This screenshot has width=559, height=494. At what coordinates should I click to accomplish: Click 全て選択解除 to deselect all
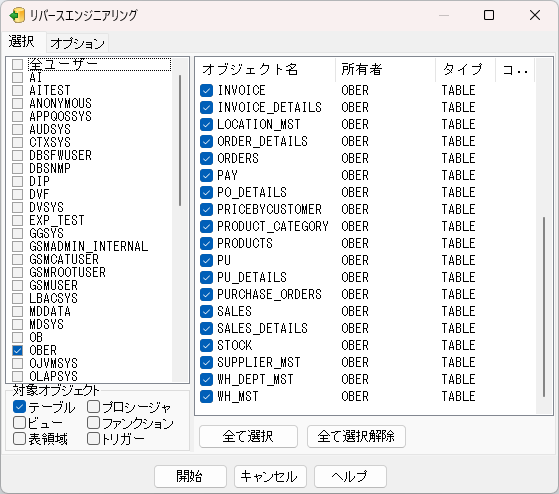click(x=356, y=436)
